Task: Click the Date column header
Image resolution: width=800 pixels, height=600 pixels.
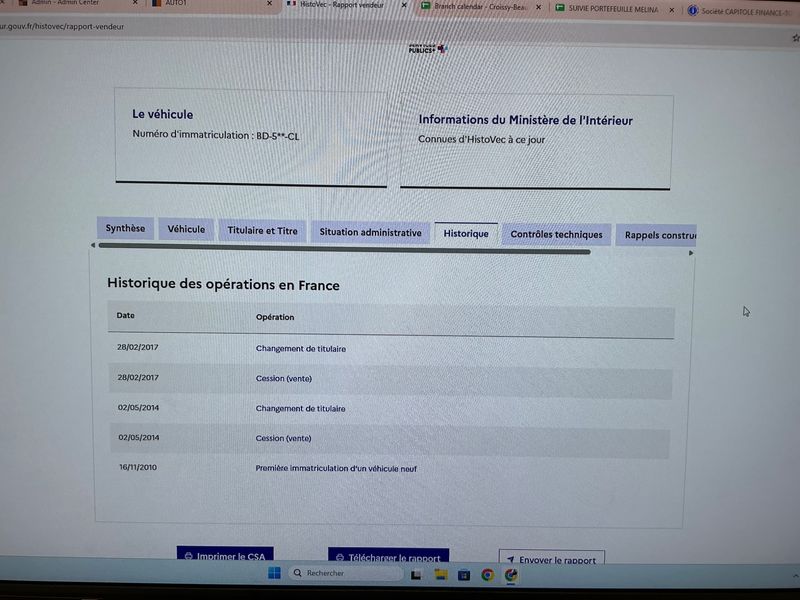Action: point(126,315)
